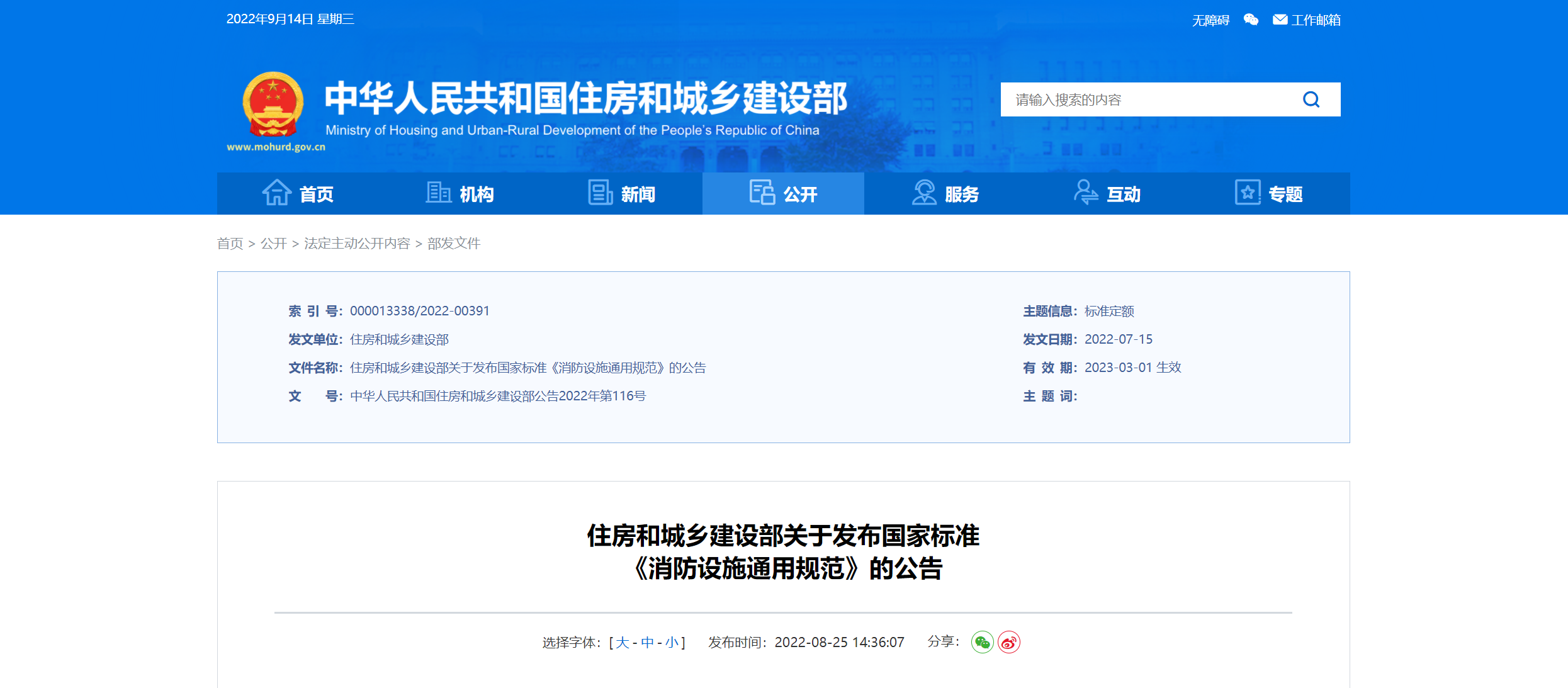Click the 主题信息 value 标准定额

(1109, 311)
